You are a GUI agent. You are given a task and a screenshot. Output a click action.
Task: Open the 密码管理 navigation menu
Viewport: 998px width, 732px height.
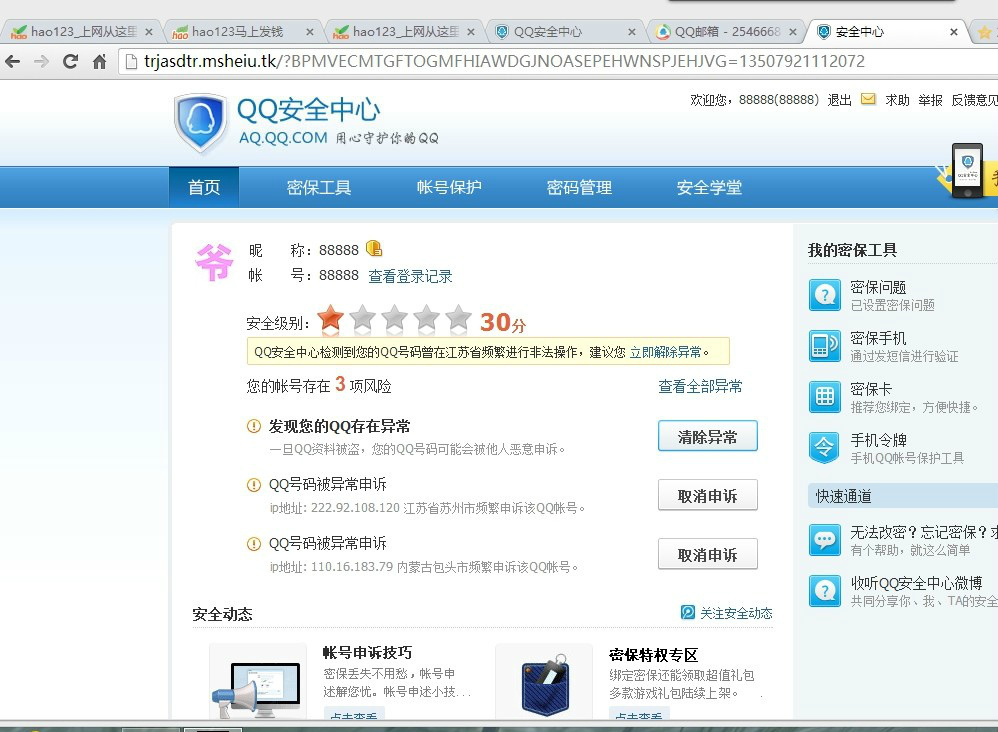point(579,187)
